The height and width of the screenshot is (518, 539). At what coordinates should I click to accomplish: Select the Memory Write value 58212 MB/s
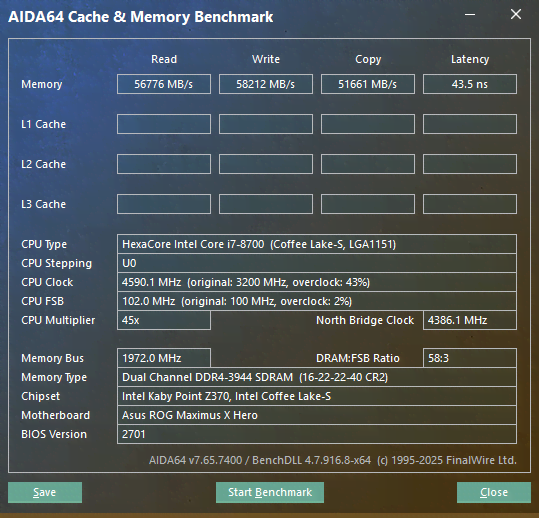(266, 84)
